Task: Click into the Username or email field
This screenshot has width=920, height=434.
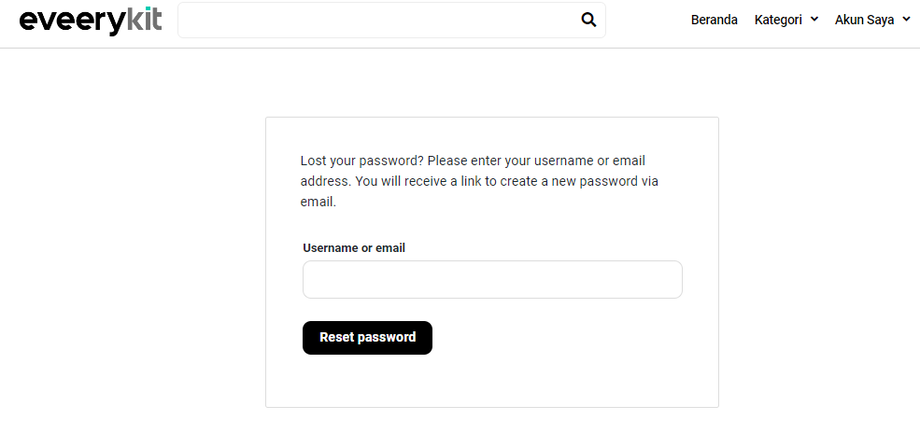Action: coord(492,280)
